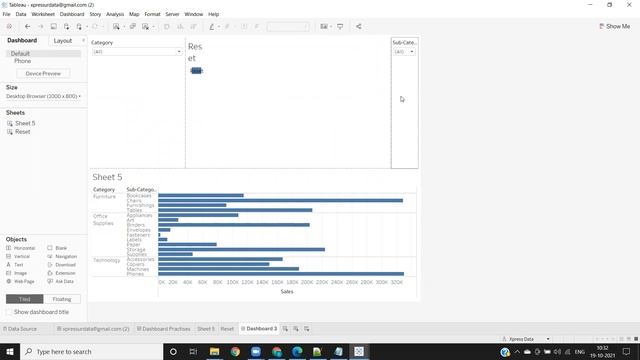Select Sheet 5 in the Sheets list
The width and height of the screenshot is (640, 360).
pos(25,123)
